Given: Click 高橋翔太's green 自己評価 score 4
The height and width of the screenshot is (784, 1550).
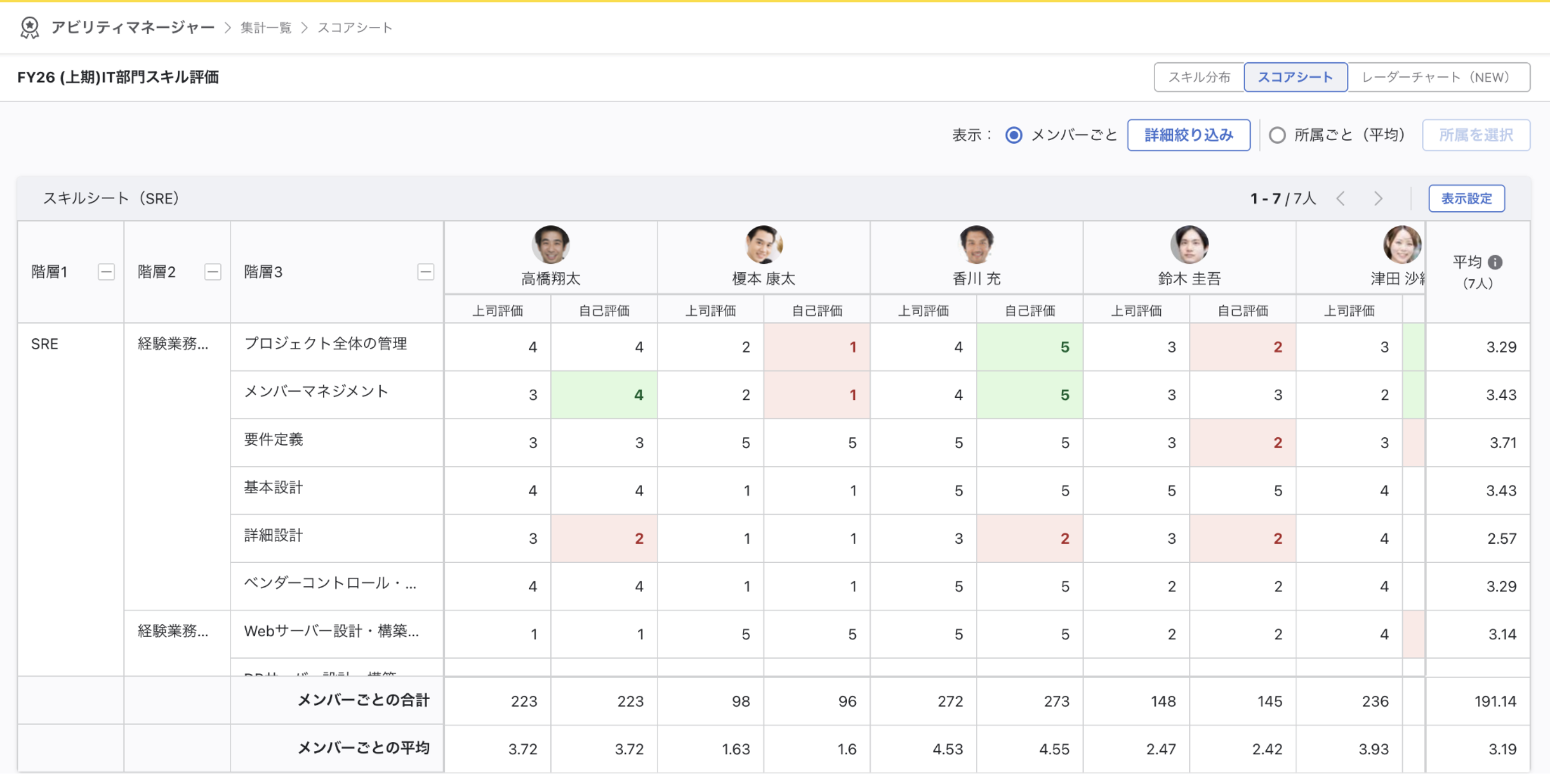Looking at the screenshot, I should pos(604,395).
